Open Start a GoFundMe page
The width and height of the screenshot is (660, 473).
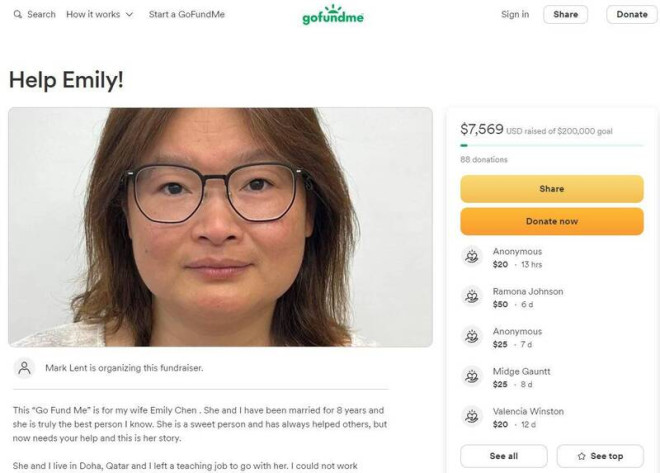pyautogui.click(x=185, y=15)
